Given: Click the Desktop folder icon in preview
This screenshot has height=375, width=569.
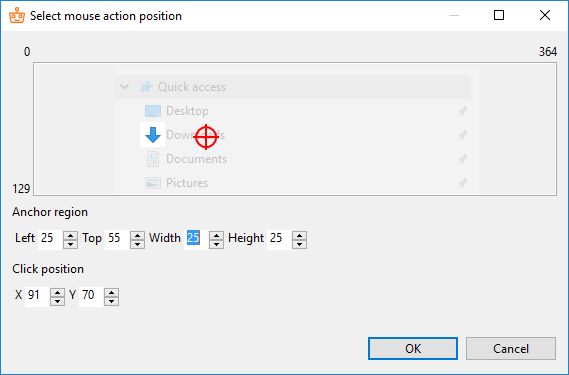Looking at the screenshot, I should 153,111.
